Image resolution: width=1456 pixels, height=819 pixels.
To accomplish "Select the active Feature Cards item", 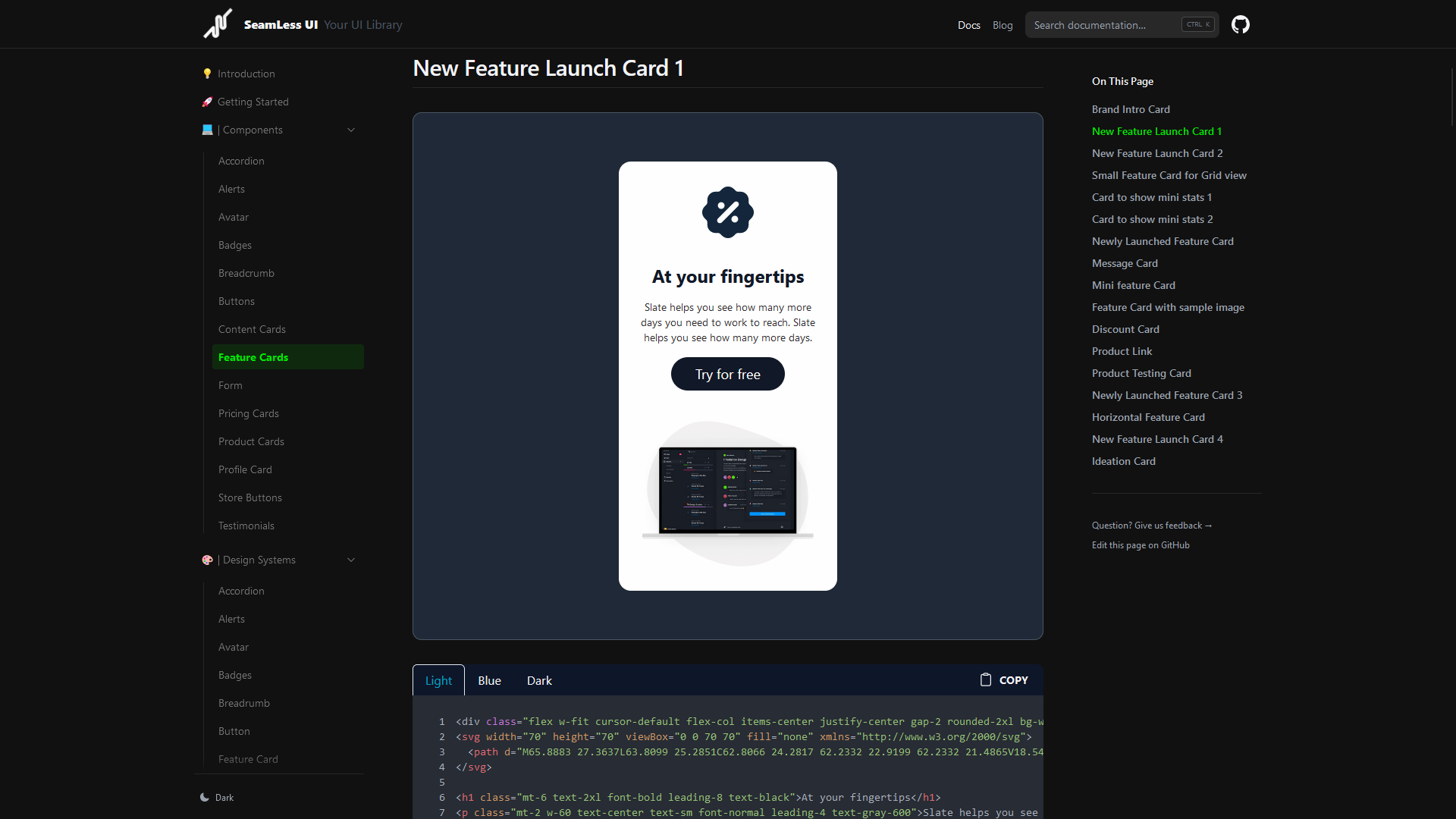I will click(x=288, y=357).
